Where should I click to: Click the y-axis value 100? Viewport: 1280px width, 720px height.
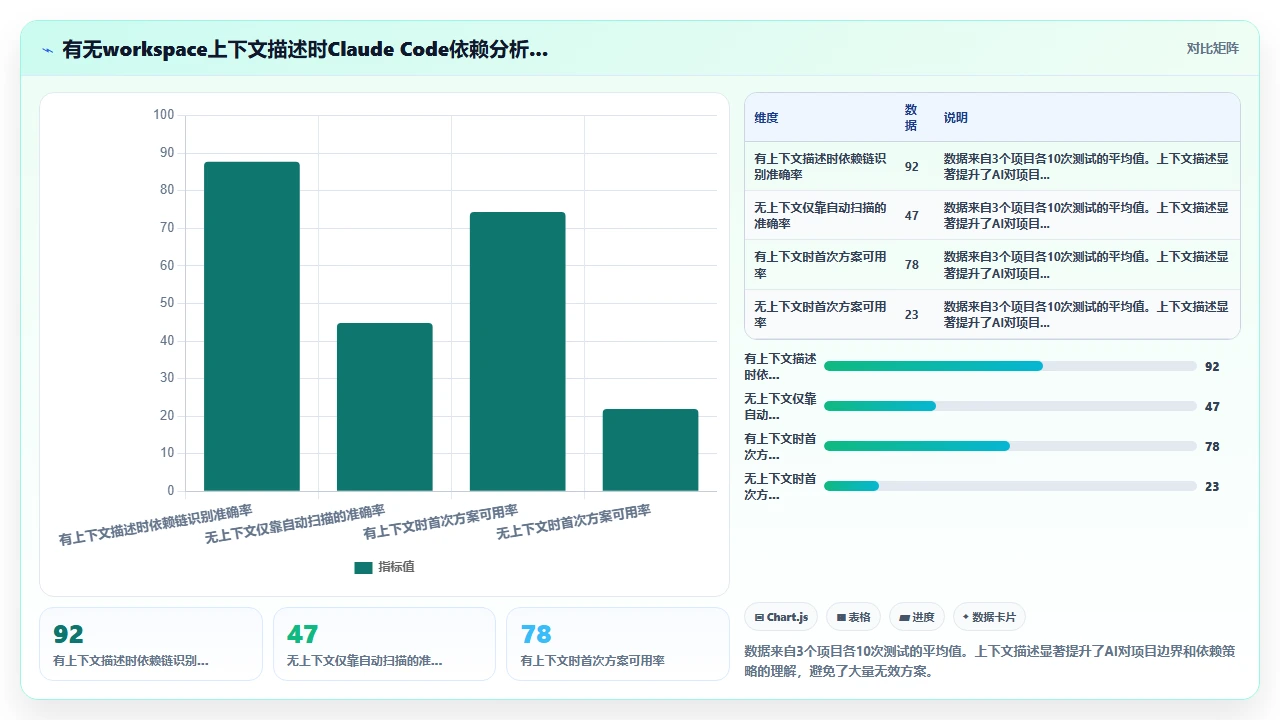pyautogui.click(x=163, y=115)
